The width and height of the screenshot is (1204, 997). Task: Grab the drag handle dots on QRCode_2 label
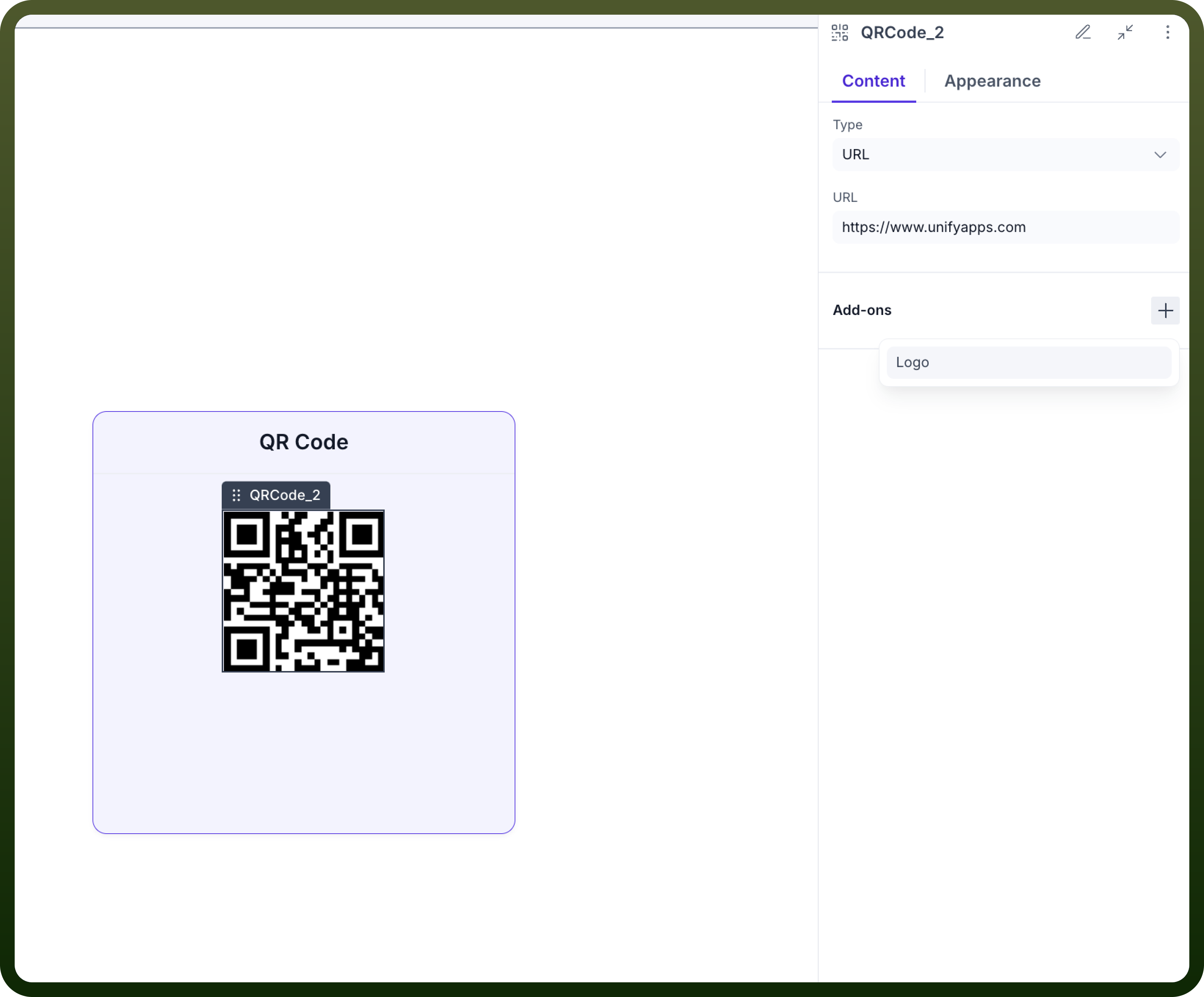pyautogui.click(x=236, y=495)
